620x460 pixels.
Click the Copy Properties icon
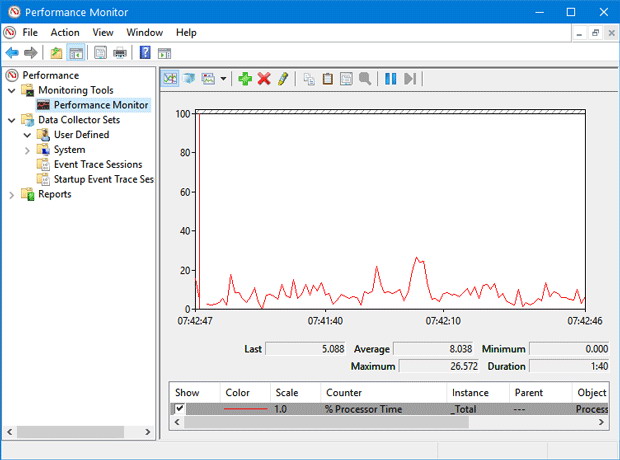coord(309,79)
